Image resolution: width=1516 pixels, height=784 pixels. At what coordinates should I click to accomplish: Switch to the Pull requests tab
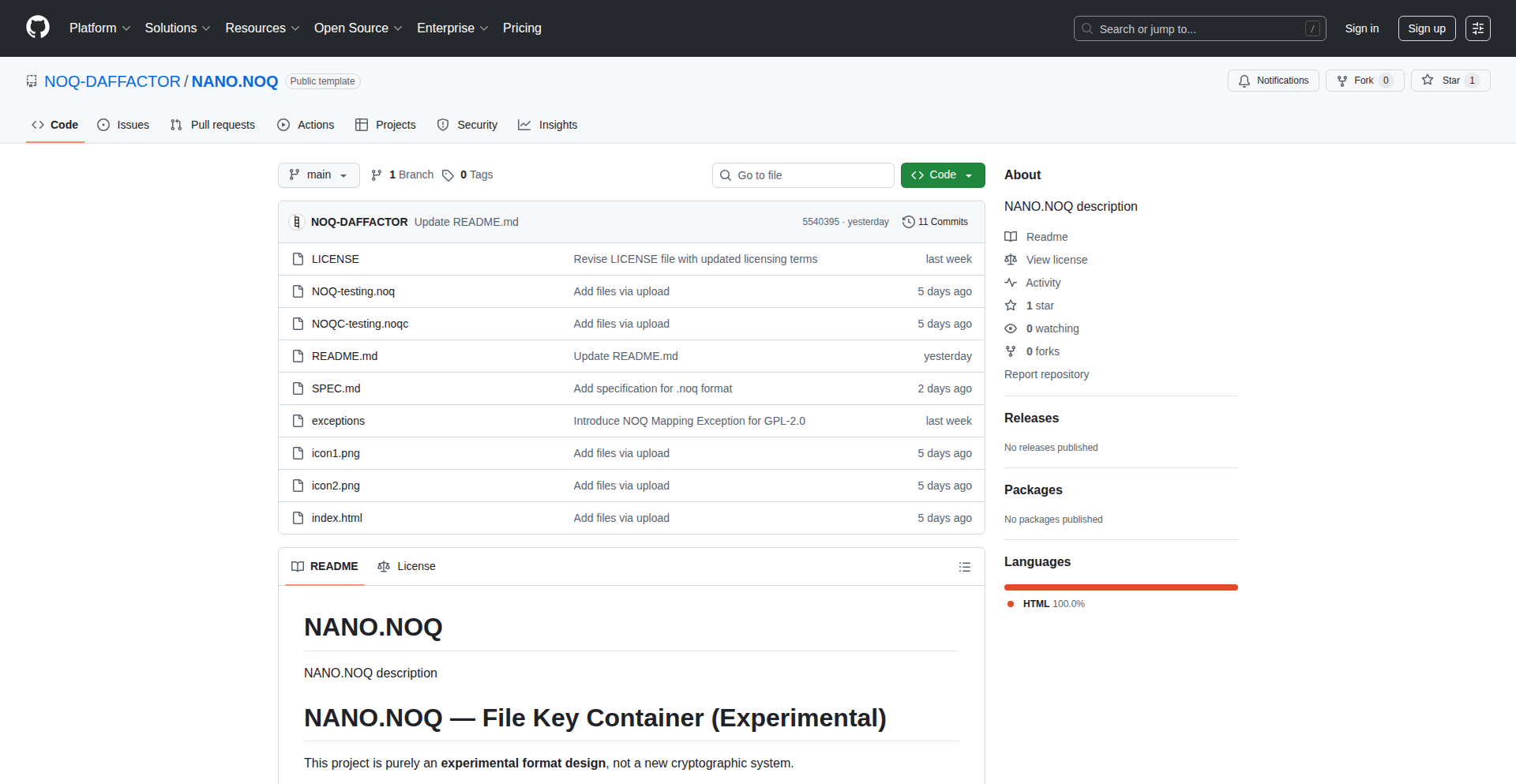coord(212,125)
